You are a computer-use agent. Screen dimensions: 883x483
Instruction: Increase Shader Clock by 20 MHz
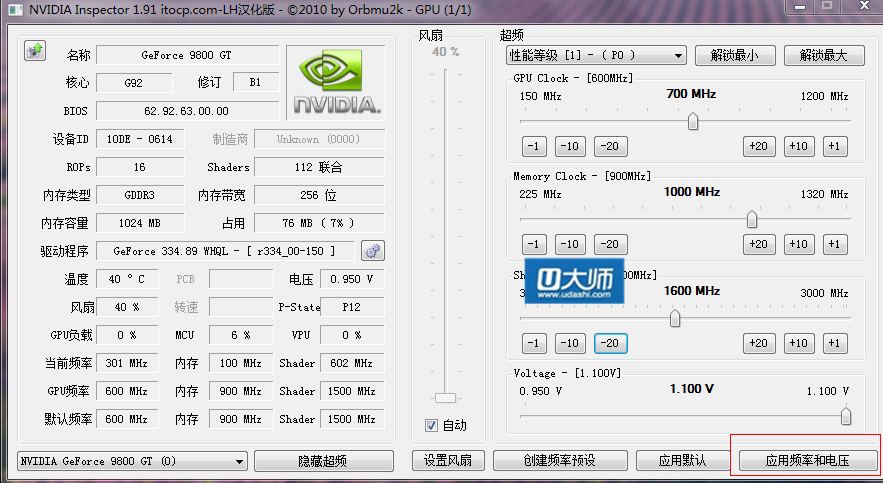tap(759, 343)
